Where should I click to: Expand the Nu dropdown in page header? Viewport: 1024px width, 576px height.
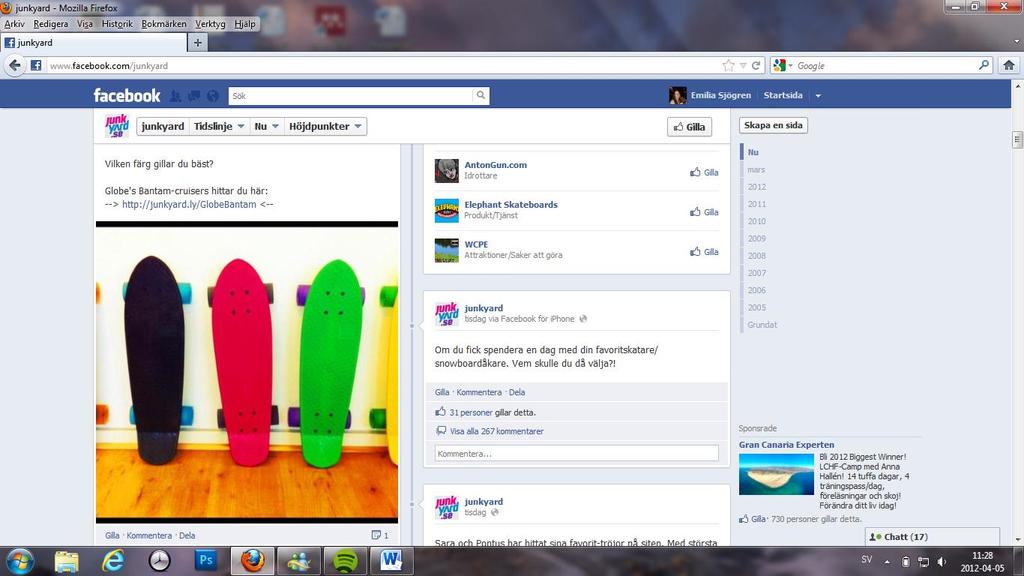[266, 126]
